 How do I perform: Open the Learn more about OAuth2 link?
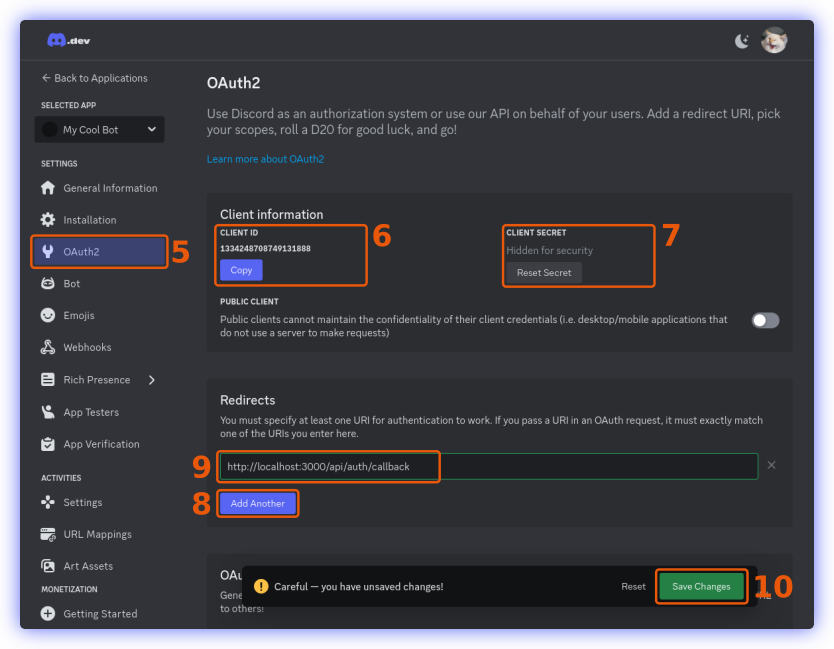click(265, 159)
